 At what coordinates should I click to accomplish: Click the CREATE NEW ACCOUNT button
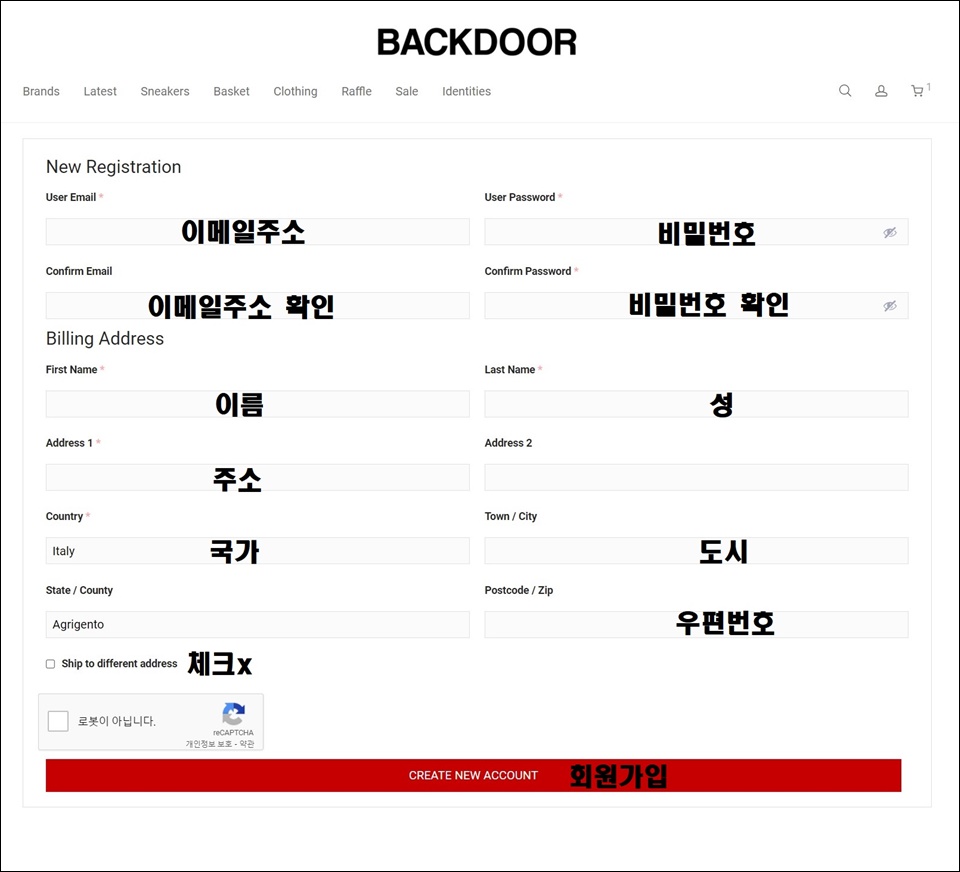pos(473,775)
